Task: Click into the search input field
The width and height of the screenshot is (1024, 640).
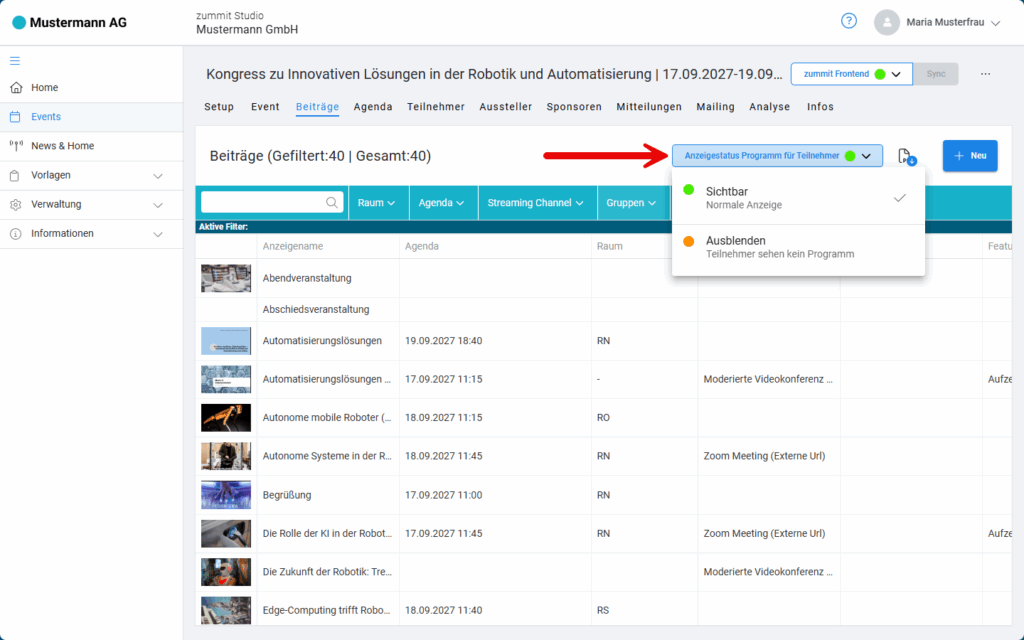Action: (264, 203)
